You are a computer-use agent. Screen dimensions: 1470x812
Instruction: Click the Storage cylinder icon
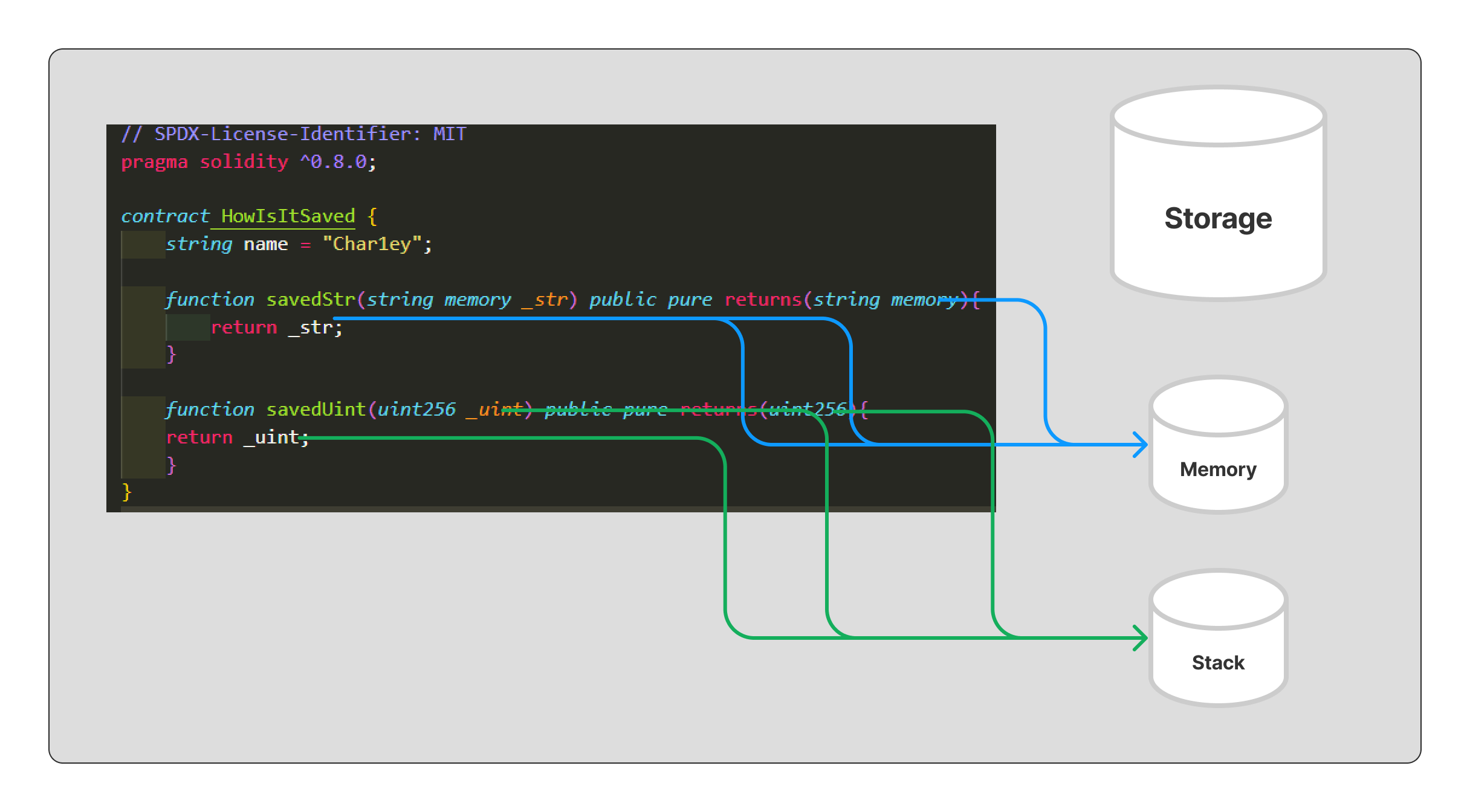pos(1218,181)
